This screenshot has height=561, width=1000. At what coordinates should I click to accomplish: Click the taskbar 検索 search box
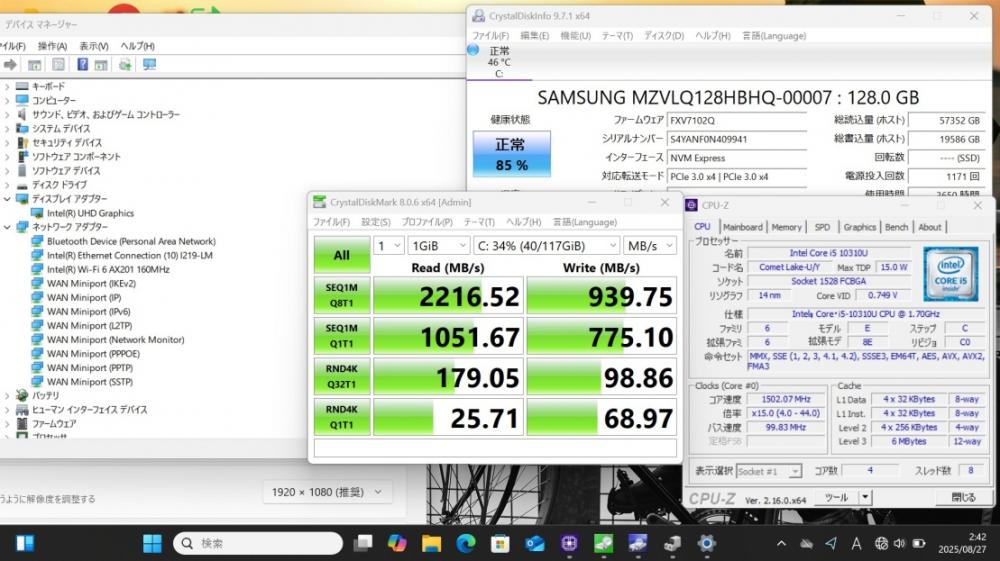[258, 543]
